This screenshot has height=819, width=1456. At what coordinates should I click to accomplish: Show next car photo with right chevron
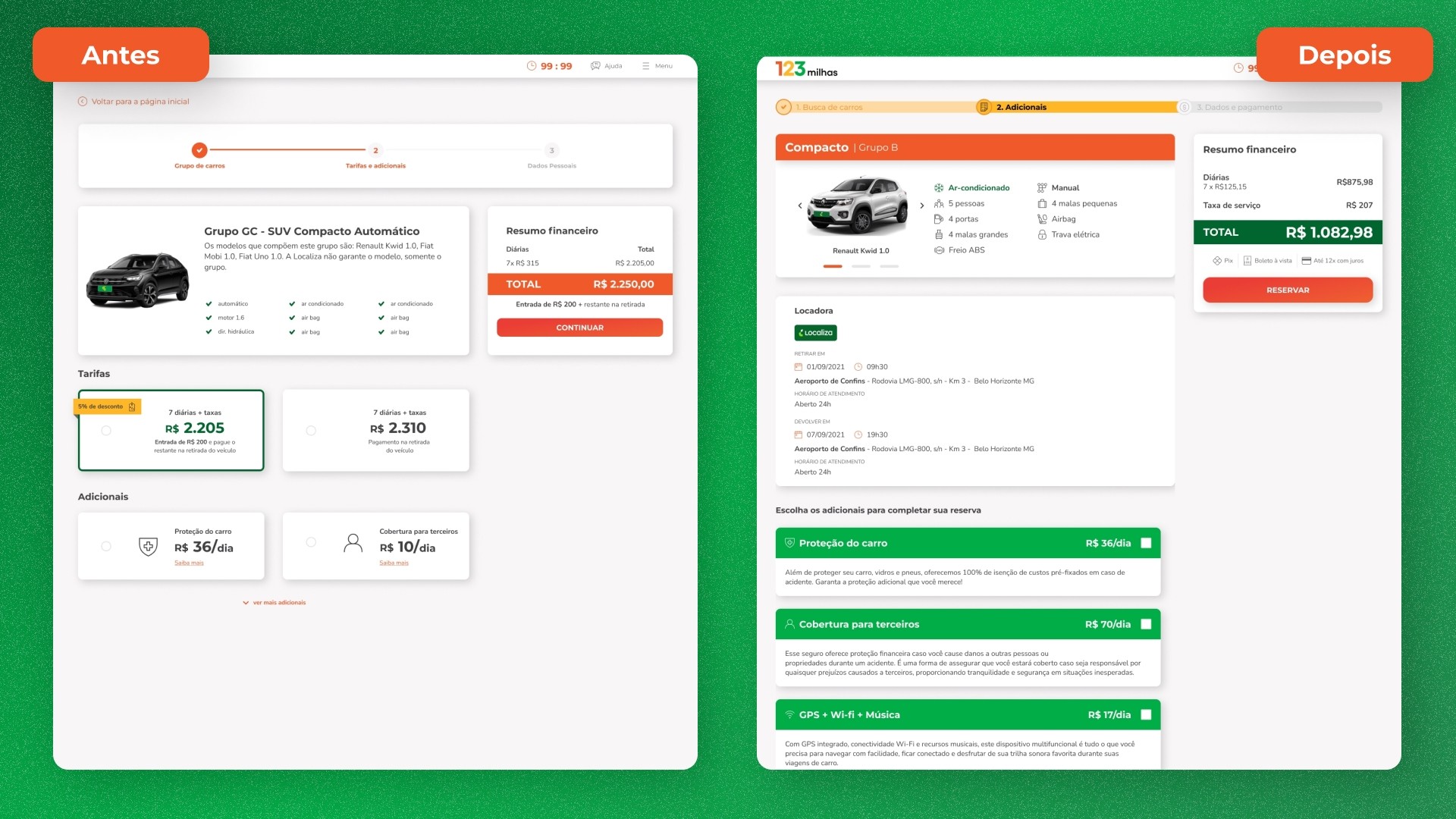(x=922, y=206)
